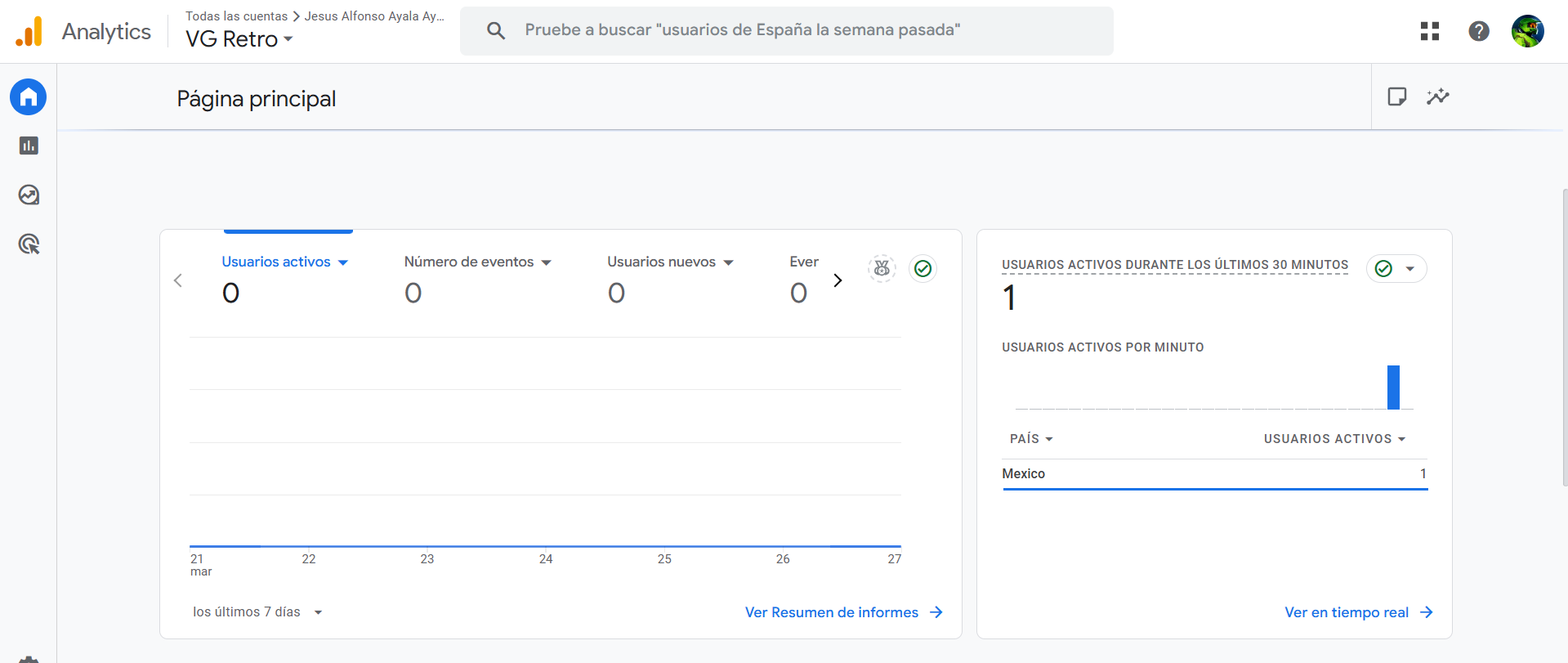Open the Advertising sidebar icon
This screenshot has height=663, width=1568.
pyautogui.click(x=29, y=244)
